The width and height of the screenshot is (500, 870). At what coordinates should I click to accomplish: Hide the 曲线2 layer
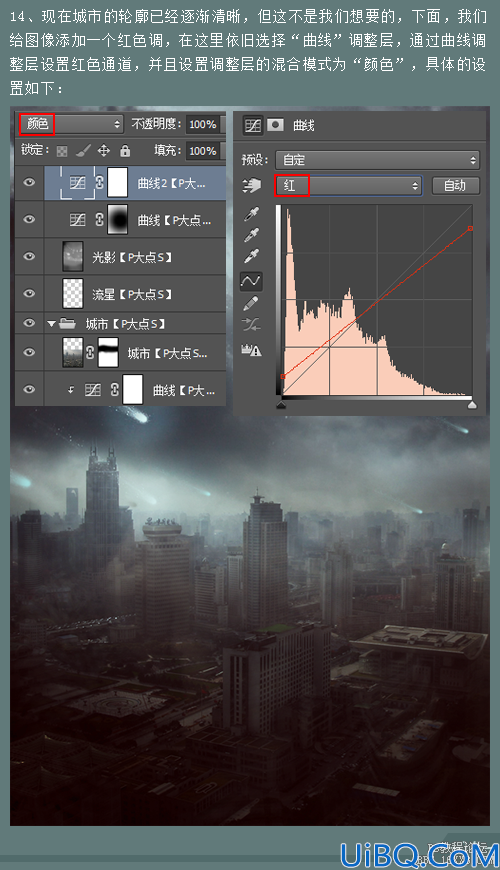[29, 183]
